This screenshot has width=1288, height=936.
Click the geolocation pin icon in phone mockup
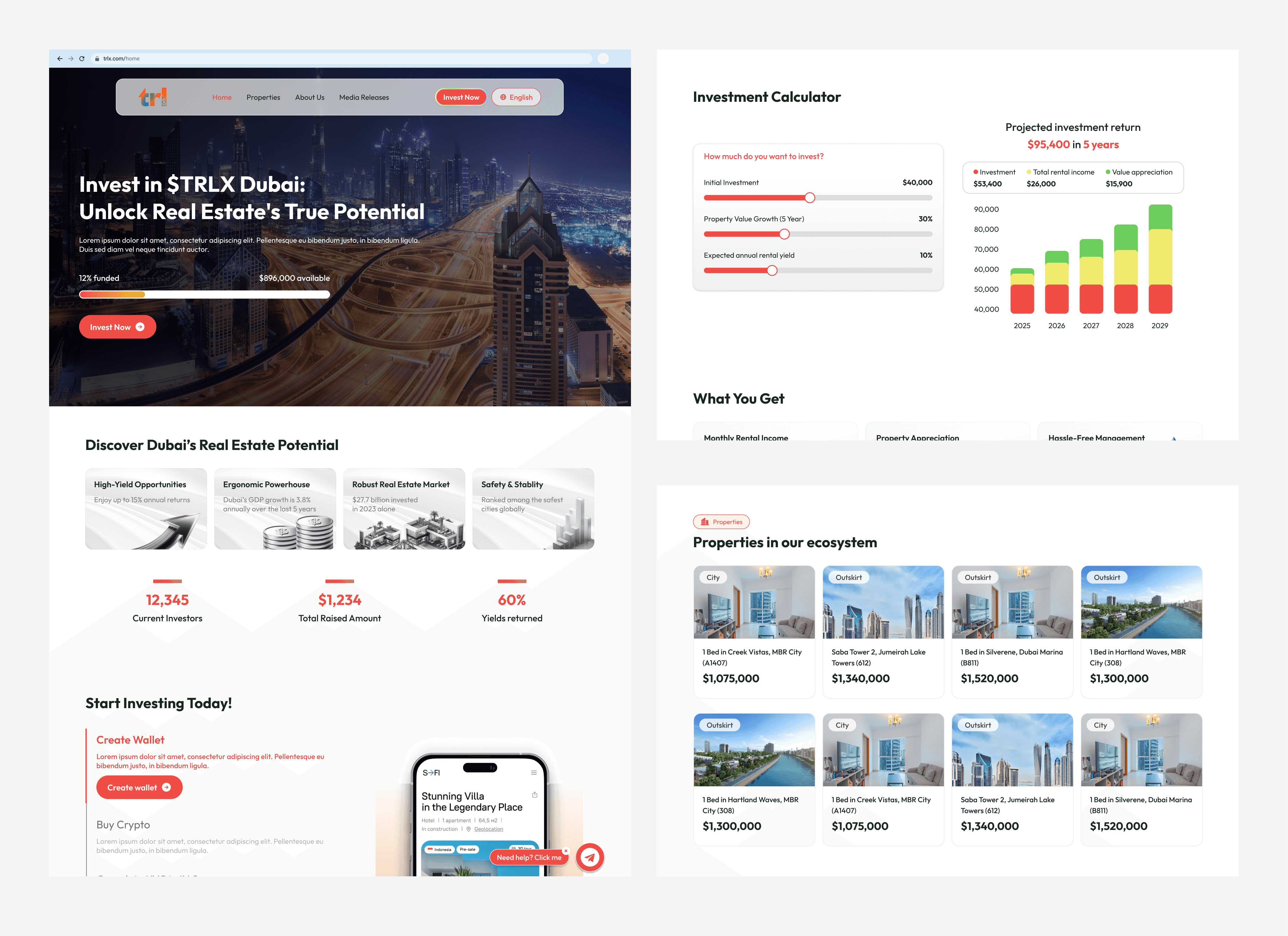pyautogui.click(x=469, y=829)
